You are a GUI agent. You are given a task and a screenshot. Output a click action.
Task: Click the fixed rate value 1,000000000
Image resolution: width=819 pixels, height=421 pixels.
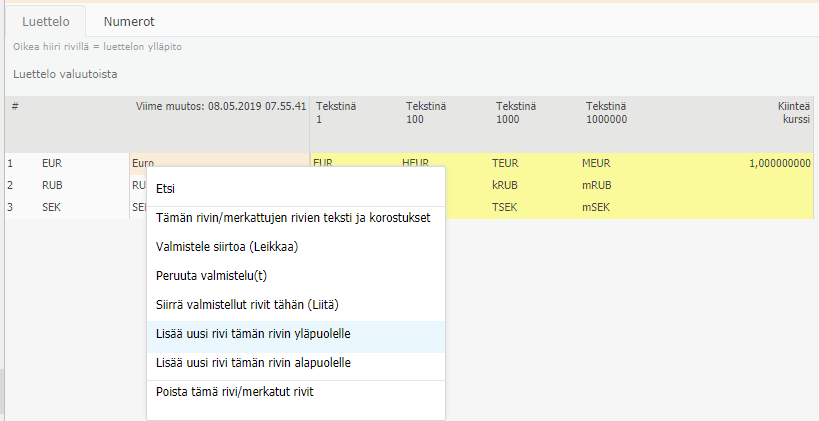coord(779,163)
